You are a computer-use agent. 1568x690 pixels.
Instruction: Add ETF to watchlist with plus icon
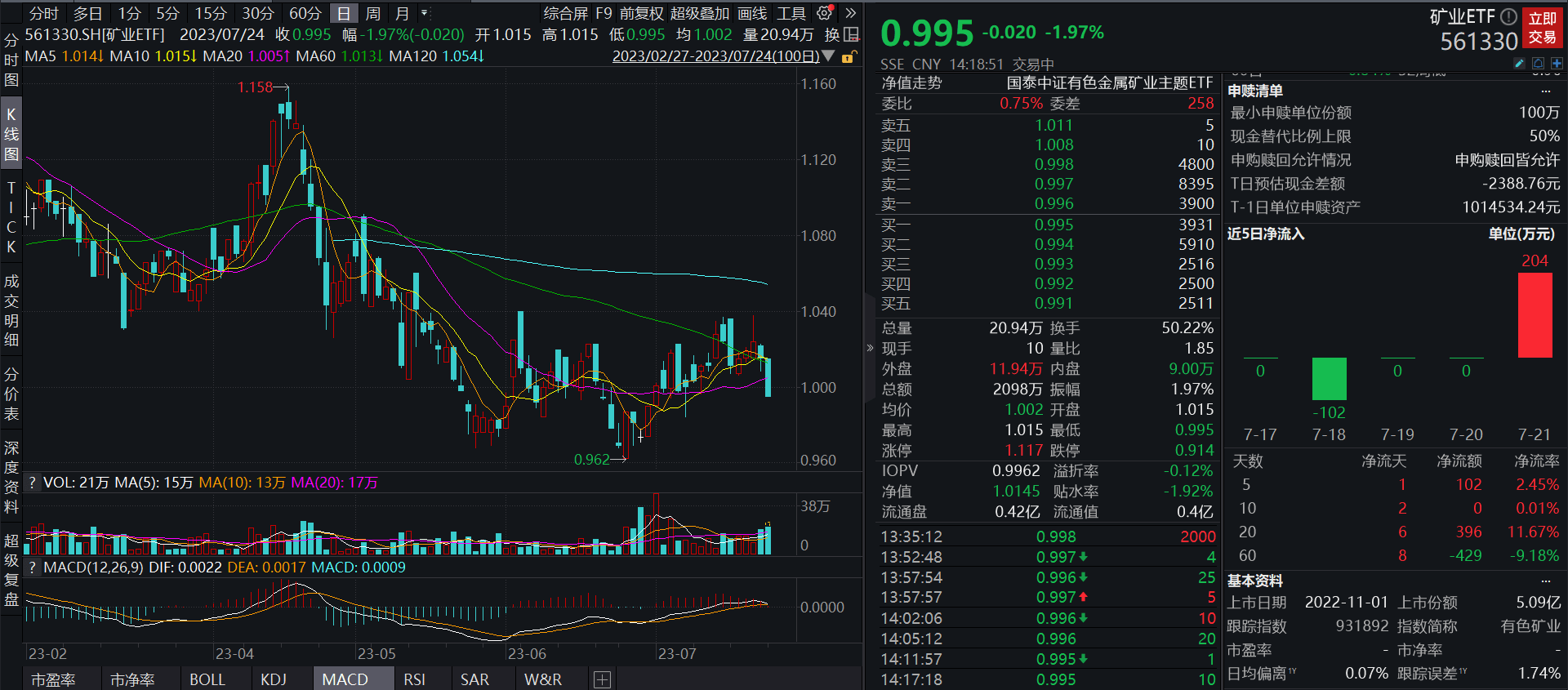click(x=1557, y=63)
